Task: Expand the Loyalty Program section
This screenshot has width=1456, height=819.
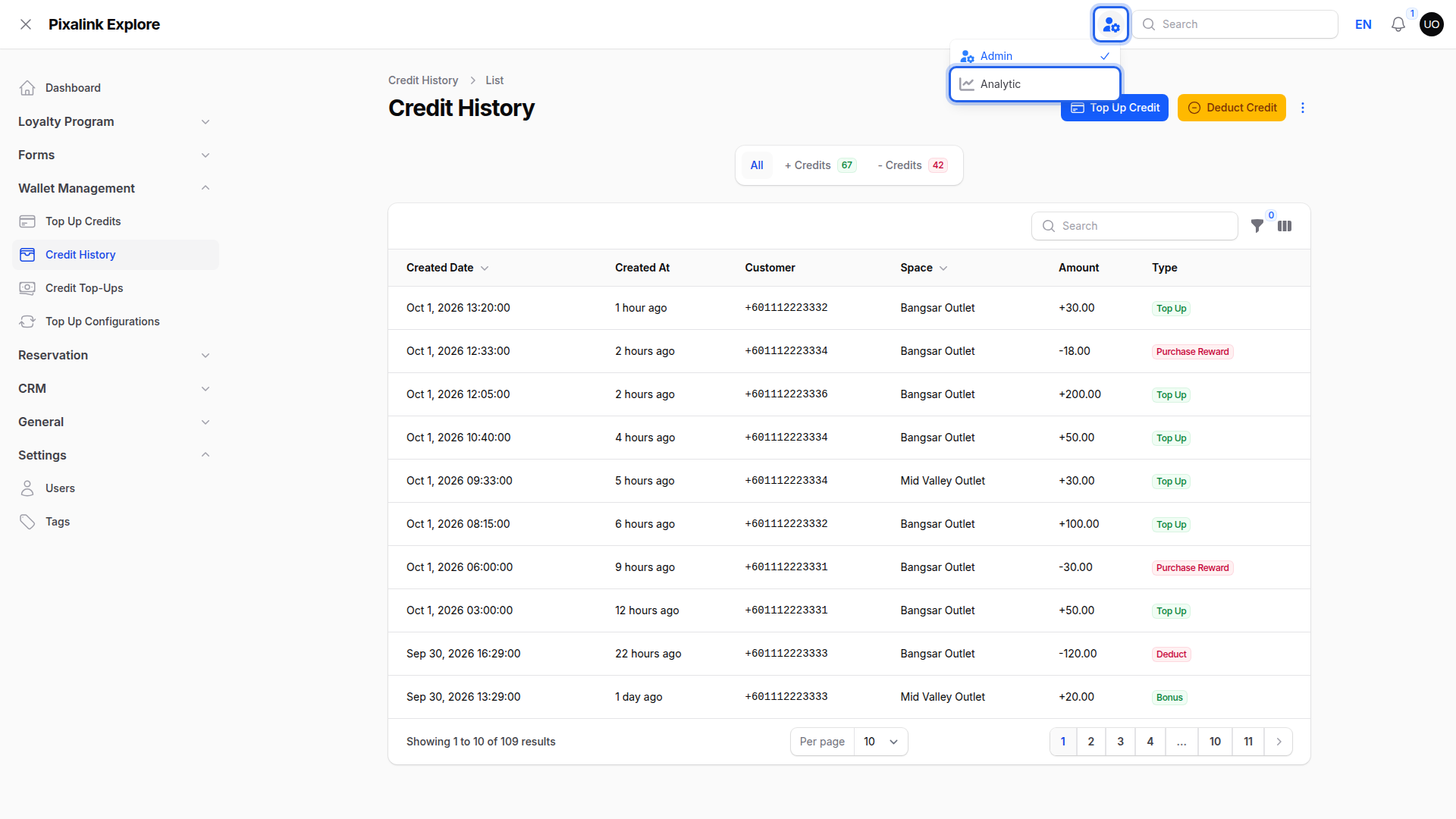Action: (115, 121)
